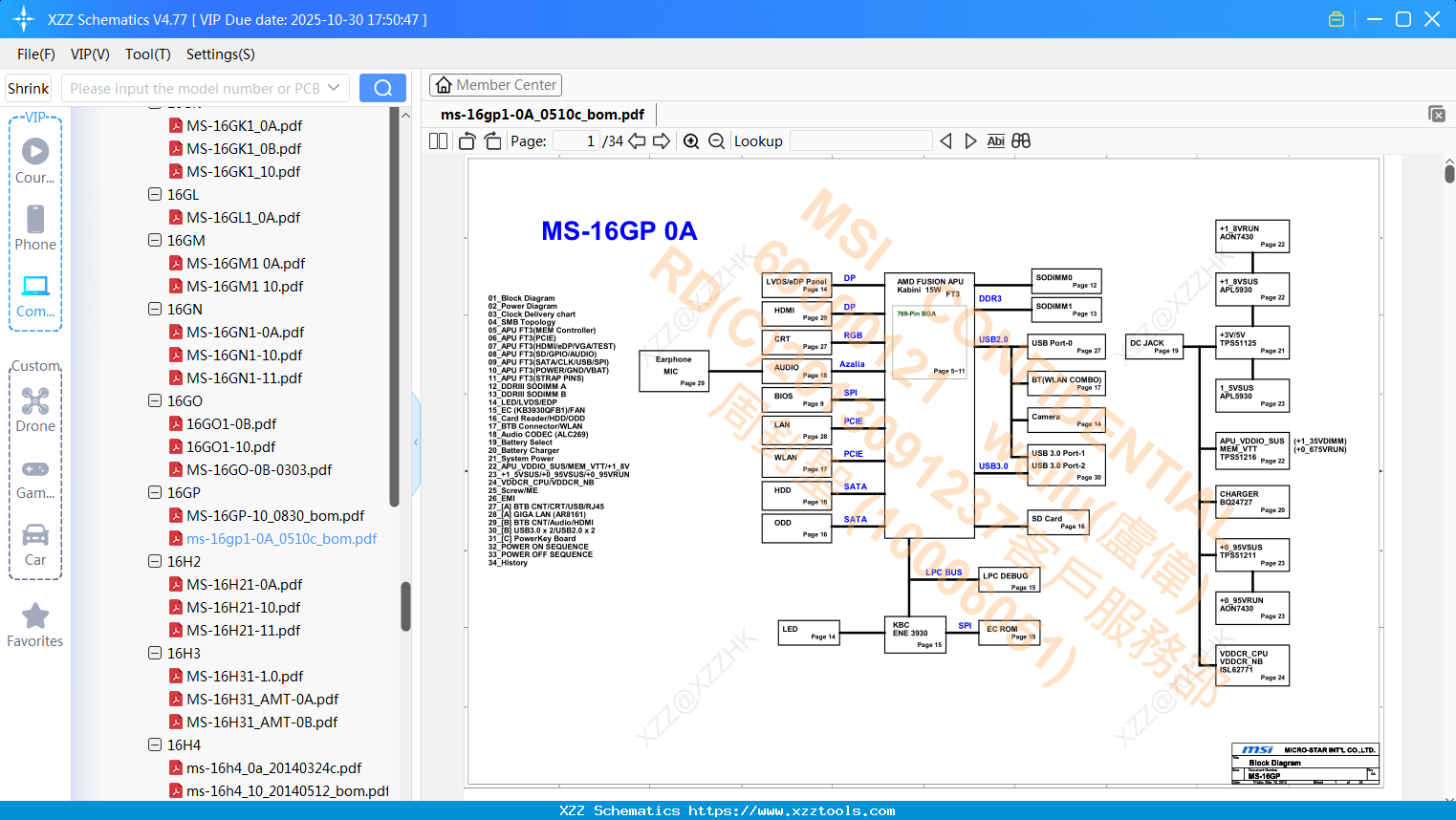This screenshot has height=820, width=1456.
Task: Open the model number dropdown arrow
Action: click(334, 88)
